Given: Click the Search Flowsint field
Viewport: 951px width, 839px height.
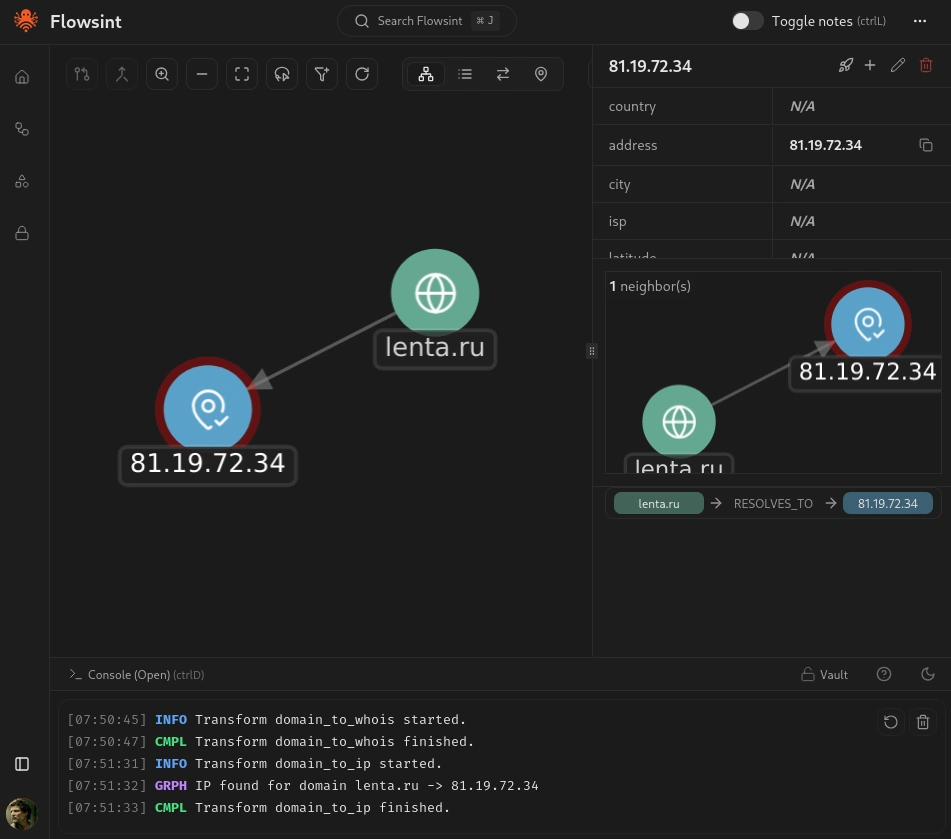Looking at the screenshot, I should 427,21.
